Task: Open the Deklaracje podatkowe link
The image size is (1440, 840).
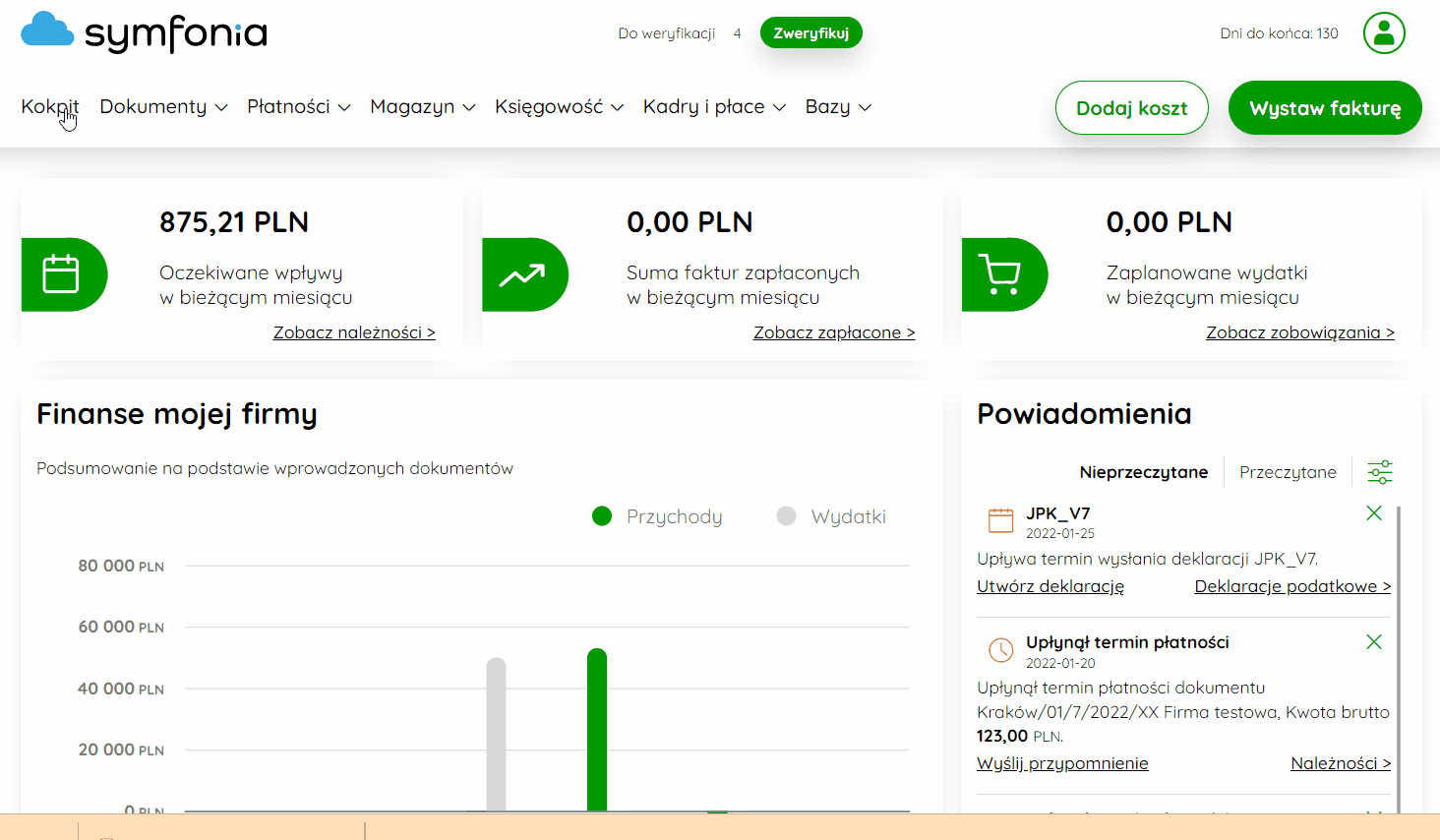Action: [x=1292, y=586]
